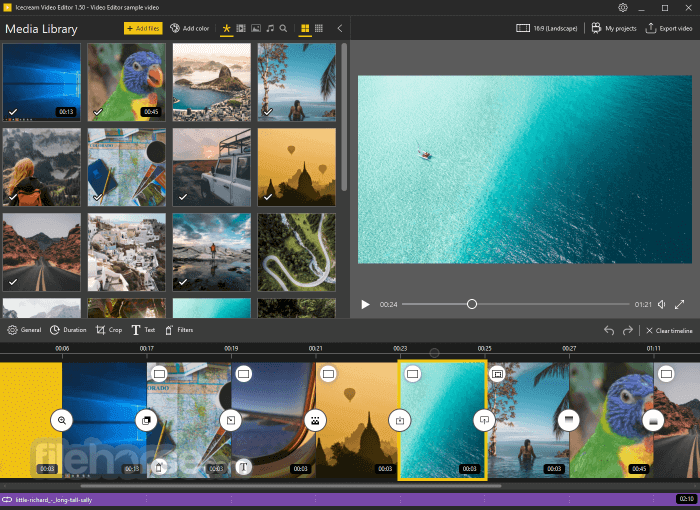Image resolution: width=700 pixels, height=510 pixels.
Task: Select the winding river aerial image
Action: 297,252
